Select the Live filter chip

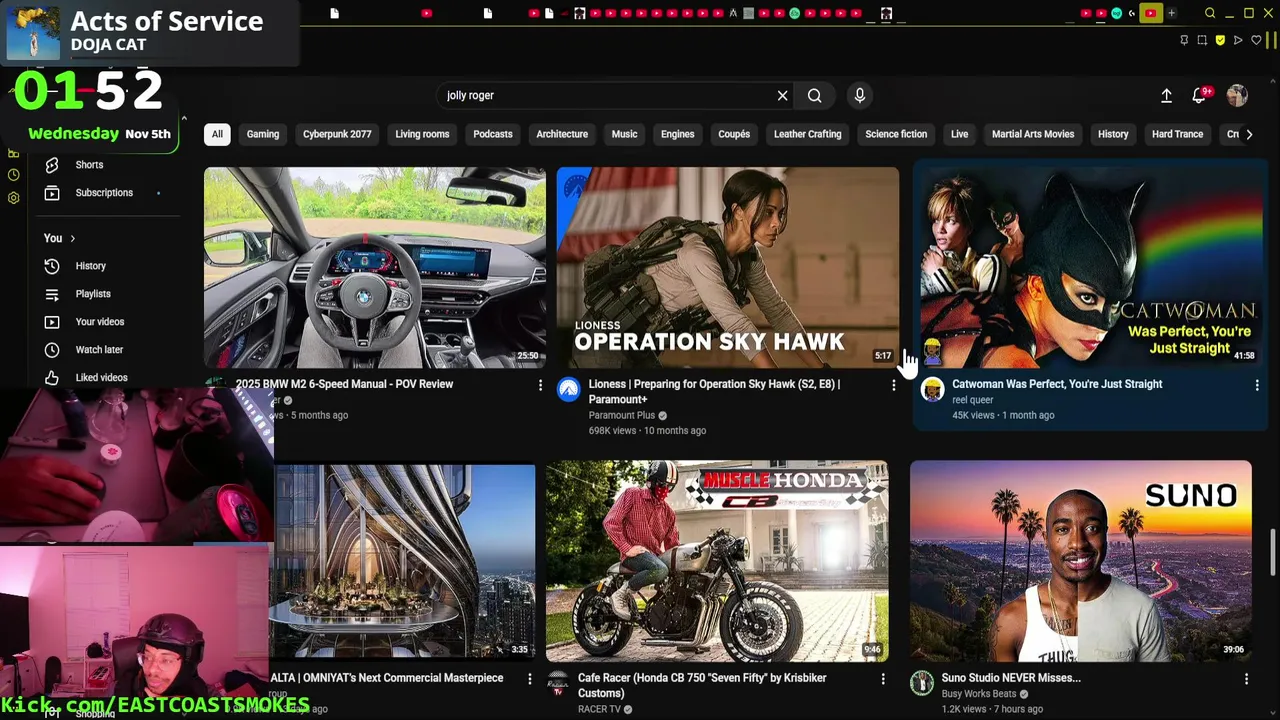959,134
